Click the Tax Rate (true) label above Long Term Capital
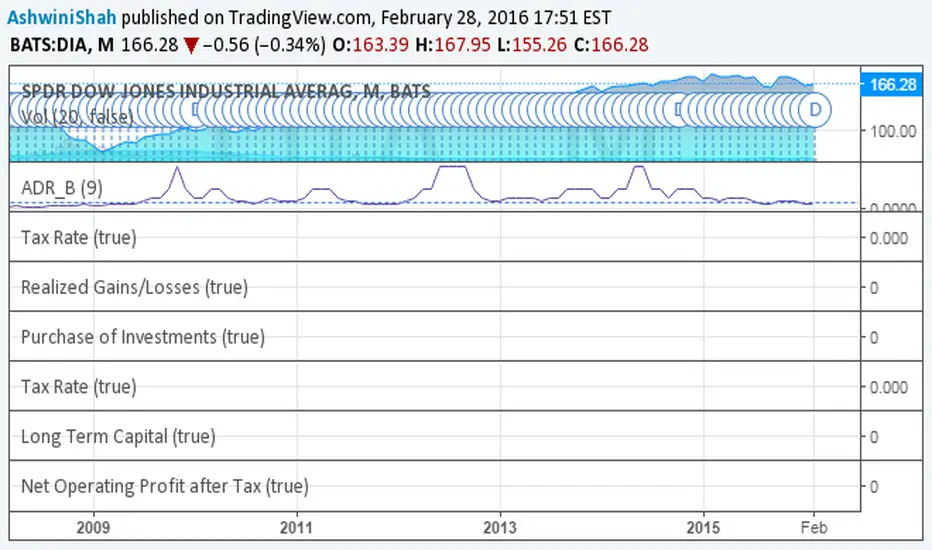 coord(79,386)
